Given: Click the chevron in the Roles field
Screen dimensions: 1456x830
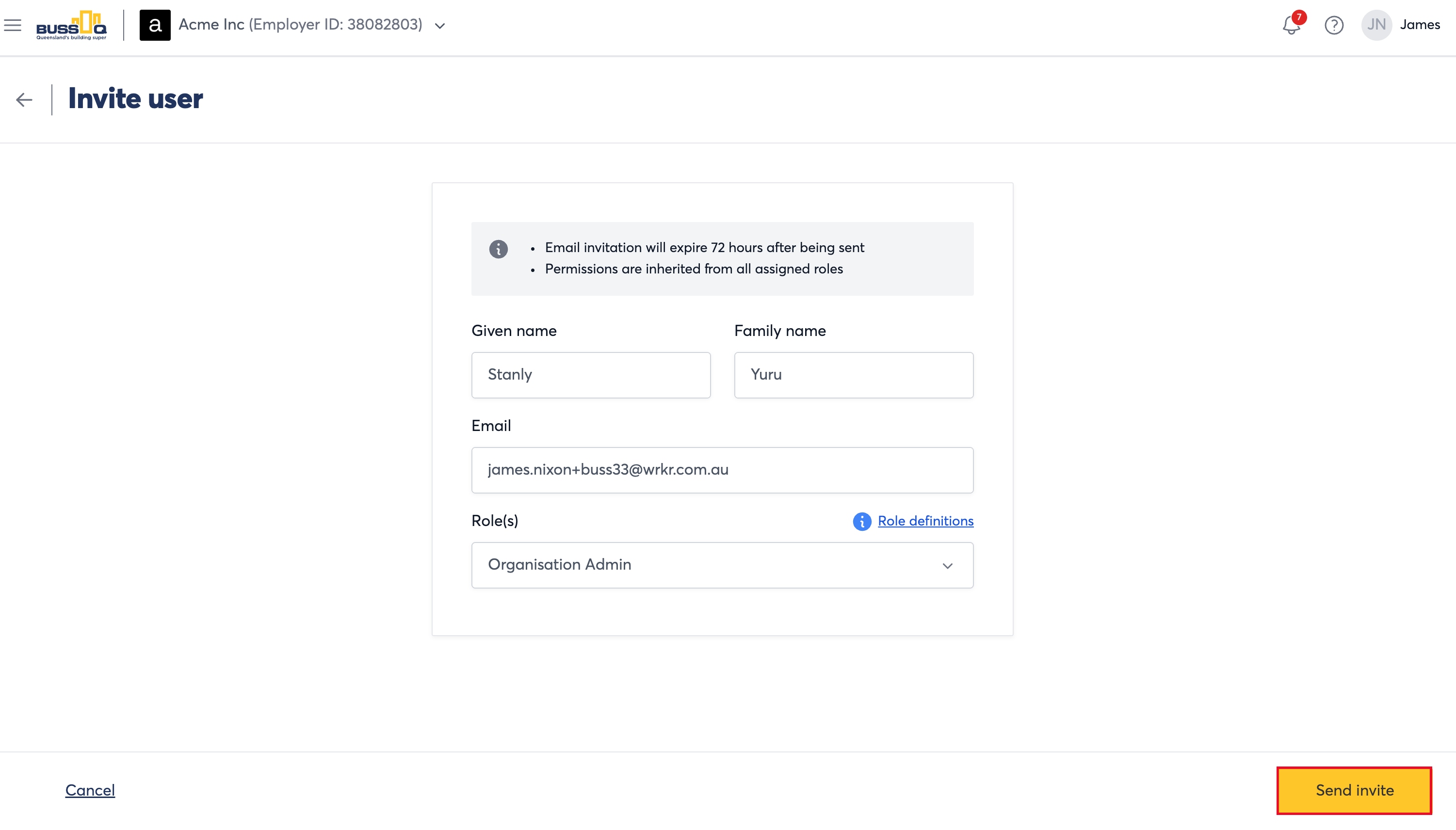Looking at the screenshot, I should pyautogui.click(x=947, y=565).
